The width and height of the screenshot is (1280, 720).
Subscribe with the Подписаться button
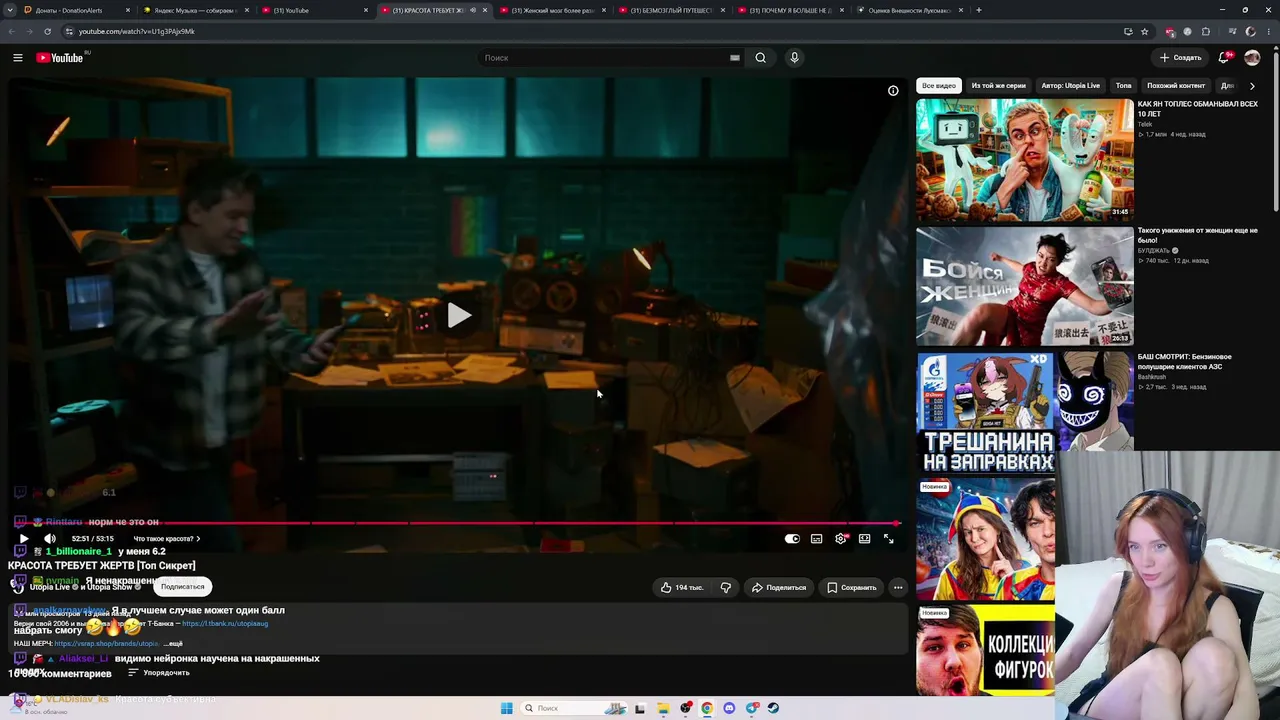(x=182, y=587)
